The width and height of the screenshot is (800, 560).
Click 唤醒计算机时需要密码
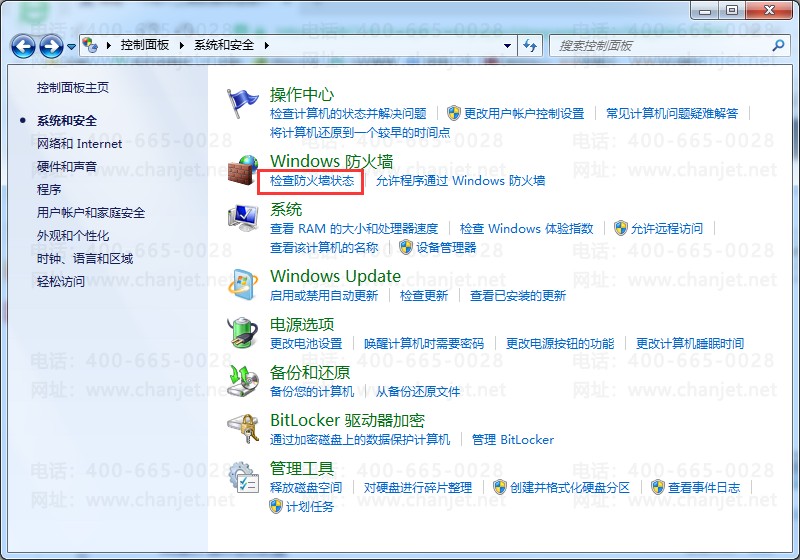tap(424, 344)
